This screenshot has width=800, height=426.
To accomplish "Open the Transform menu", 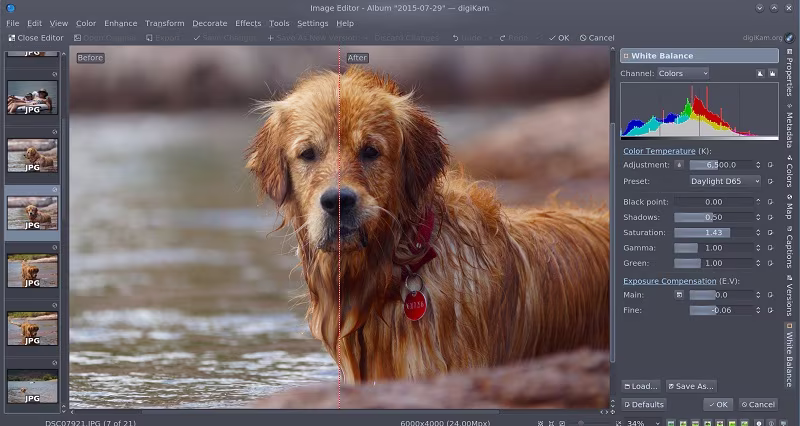I will pyautogui.click(x=164, y=23).
